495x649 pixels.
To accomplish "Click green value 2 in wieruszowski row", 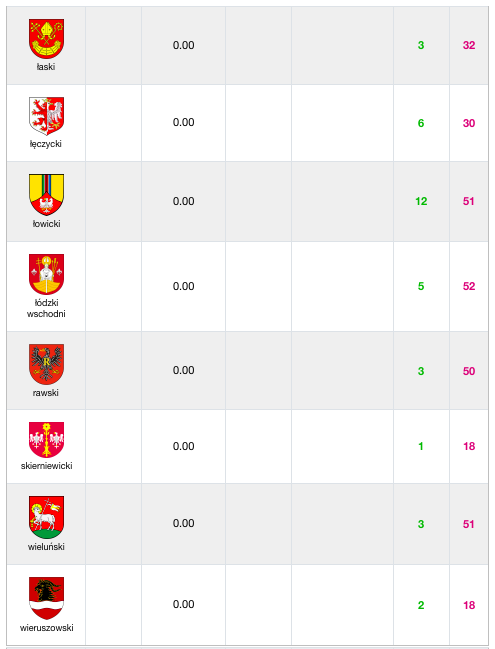I will pyautogui.click(x=421, y=605).
